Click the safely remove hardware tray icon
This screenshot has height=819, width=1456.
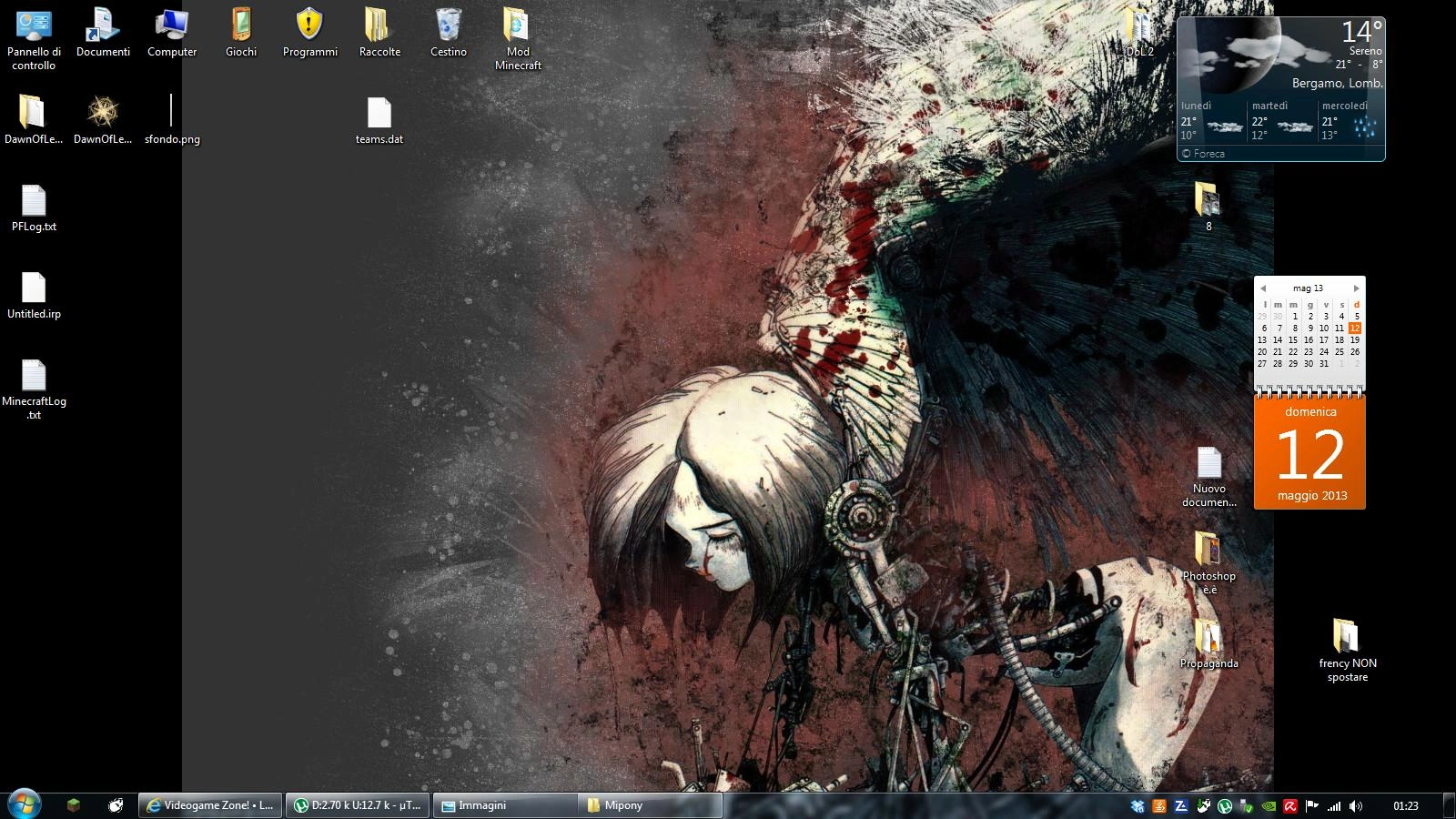point(1247,806)
